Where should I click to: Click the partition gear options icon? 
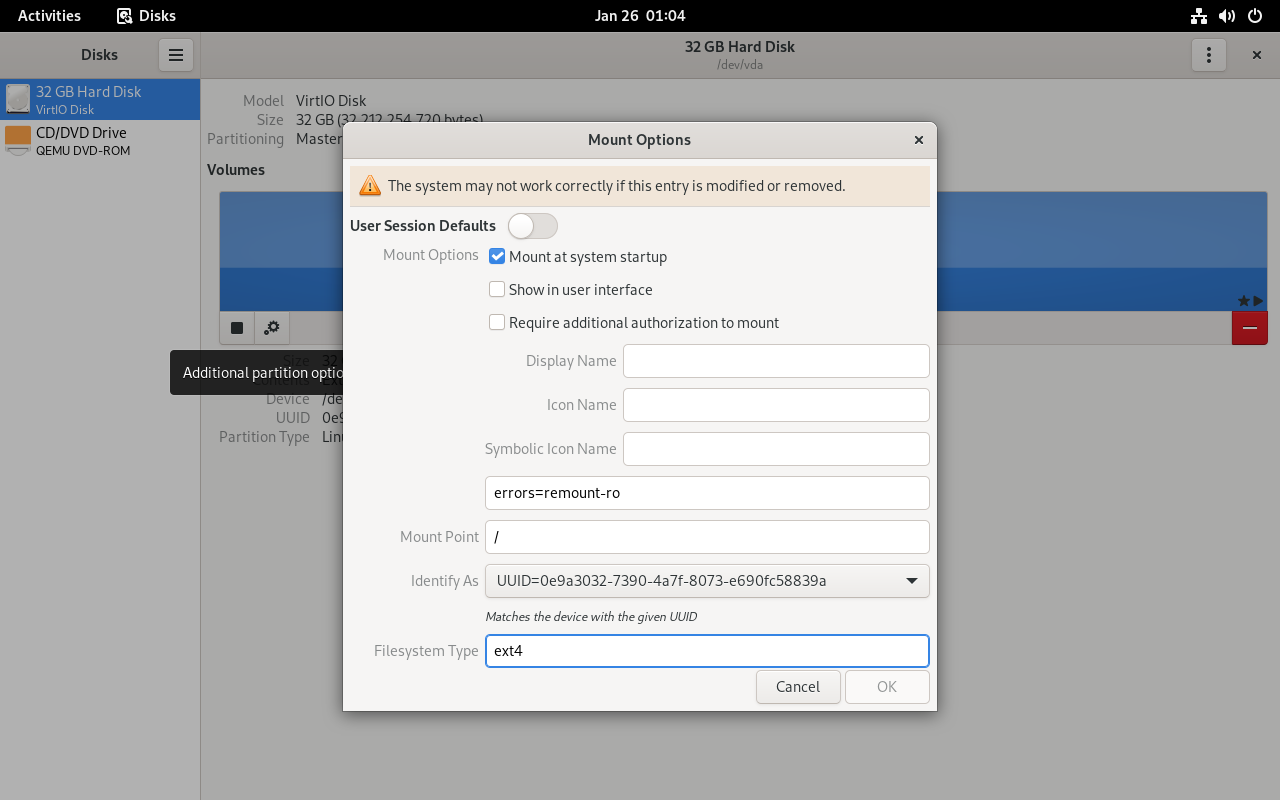coord(271,327)
